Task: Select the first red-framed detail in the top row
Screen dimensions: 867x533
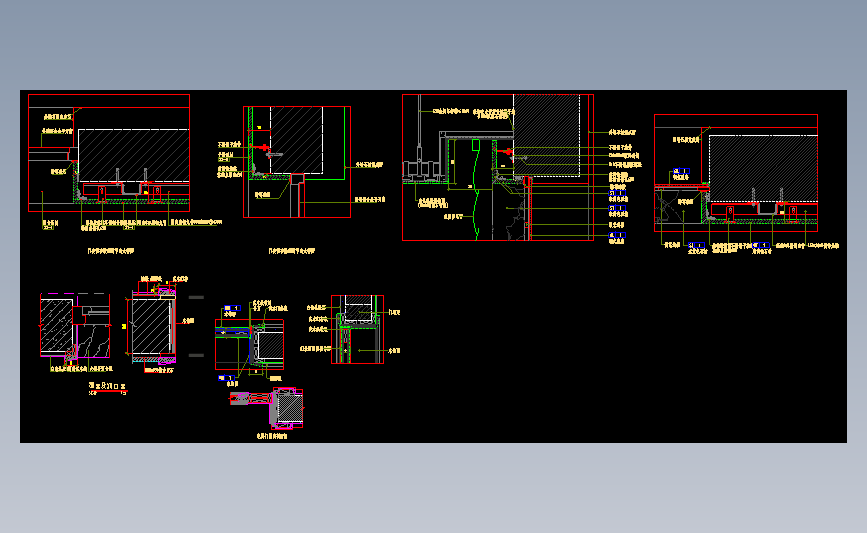Action: 109,153
